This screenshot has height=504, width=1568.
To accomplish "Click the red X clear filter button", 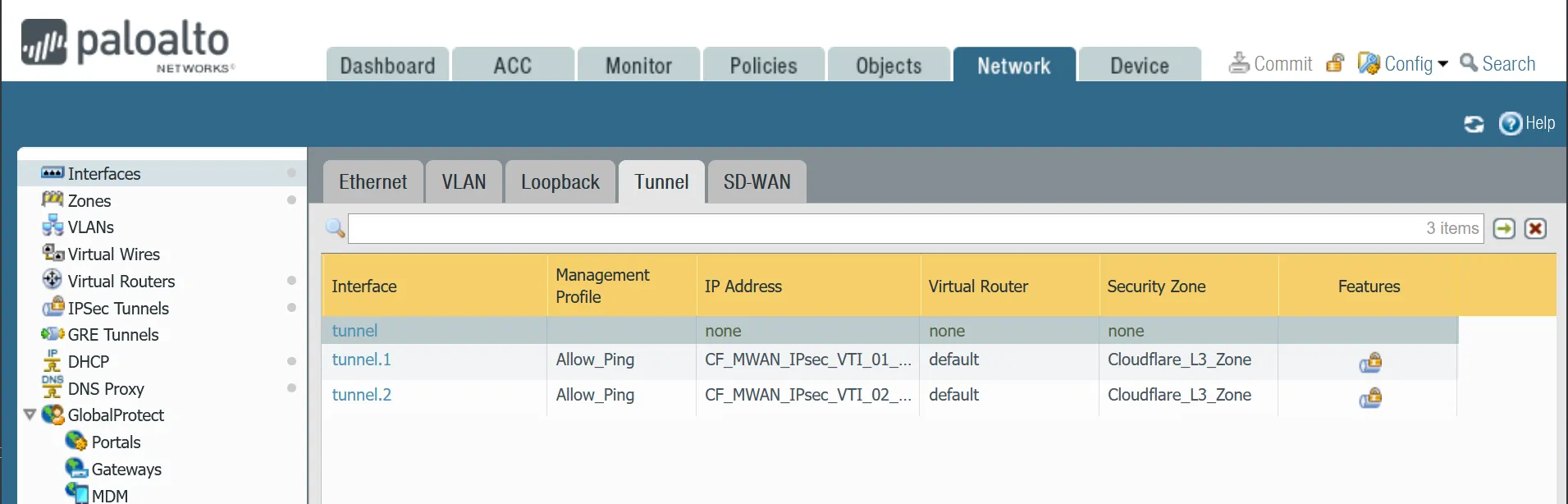I will tap(1535, 228).
